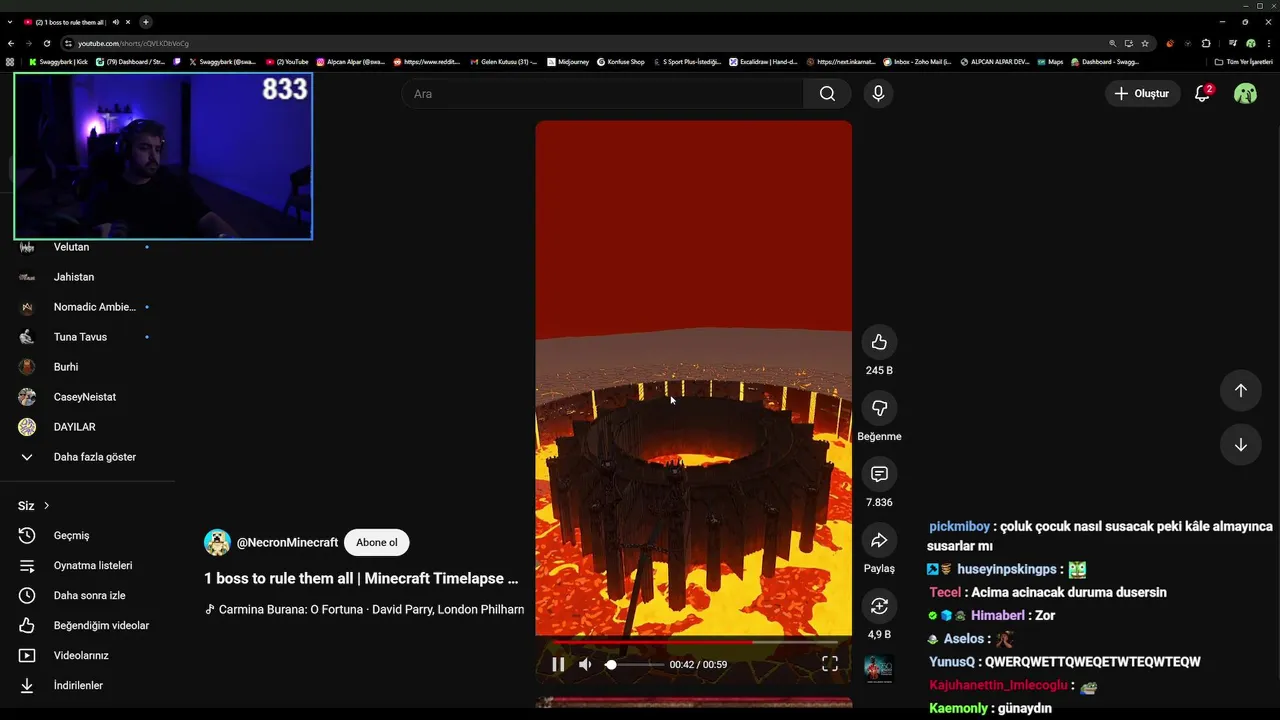Enter fullscreen on the short
1280x720 pixels.
829,664
